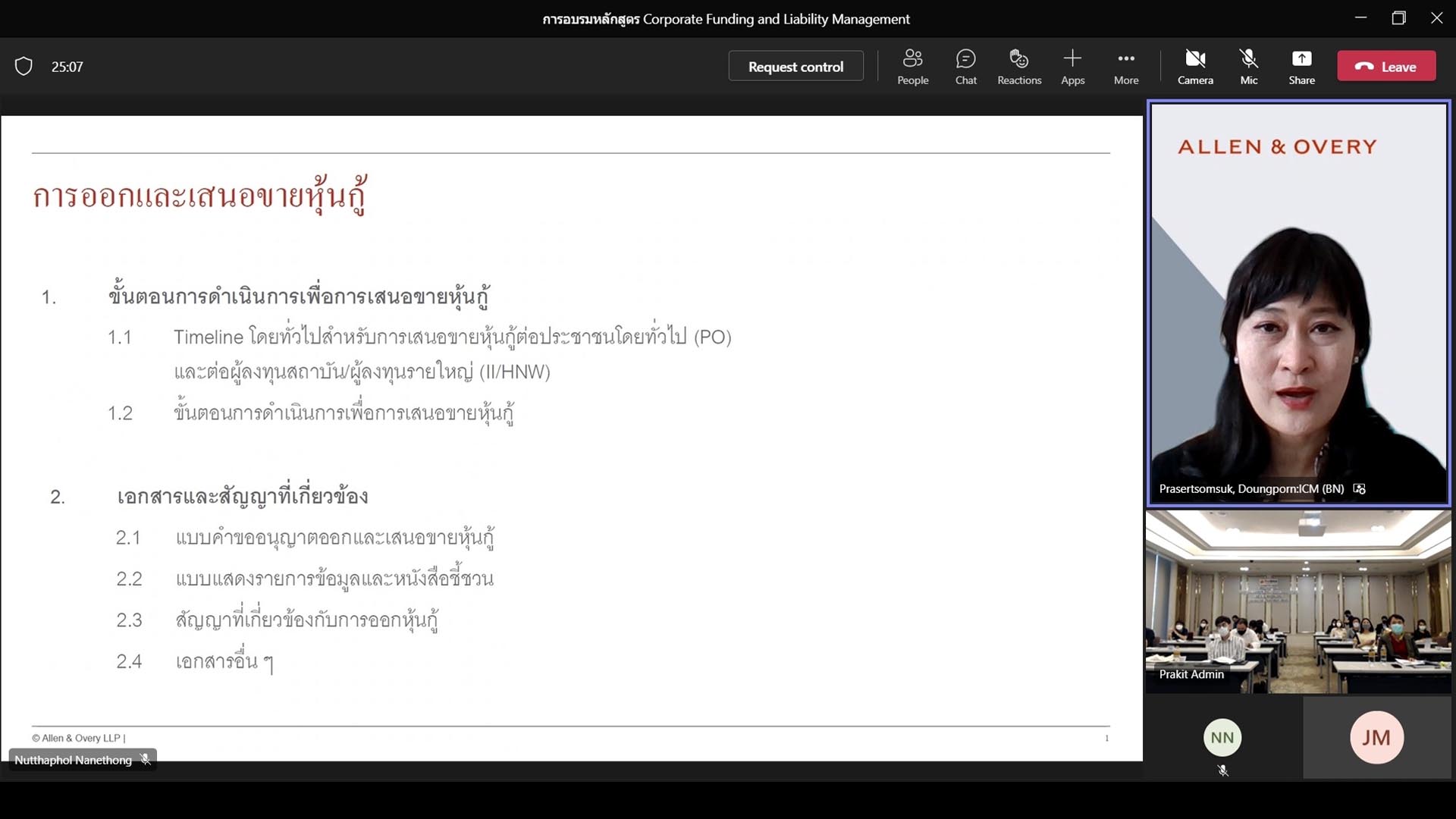Expand the More options menu
The height and width of the screenshot is (819, 1456).
pyautogui.click(x=1125, y=67)
